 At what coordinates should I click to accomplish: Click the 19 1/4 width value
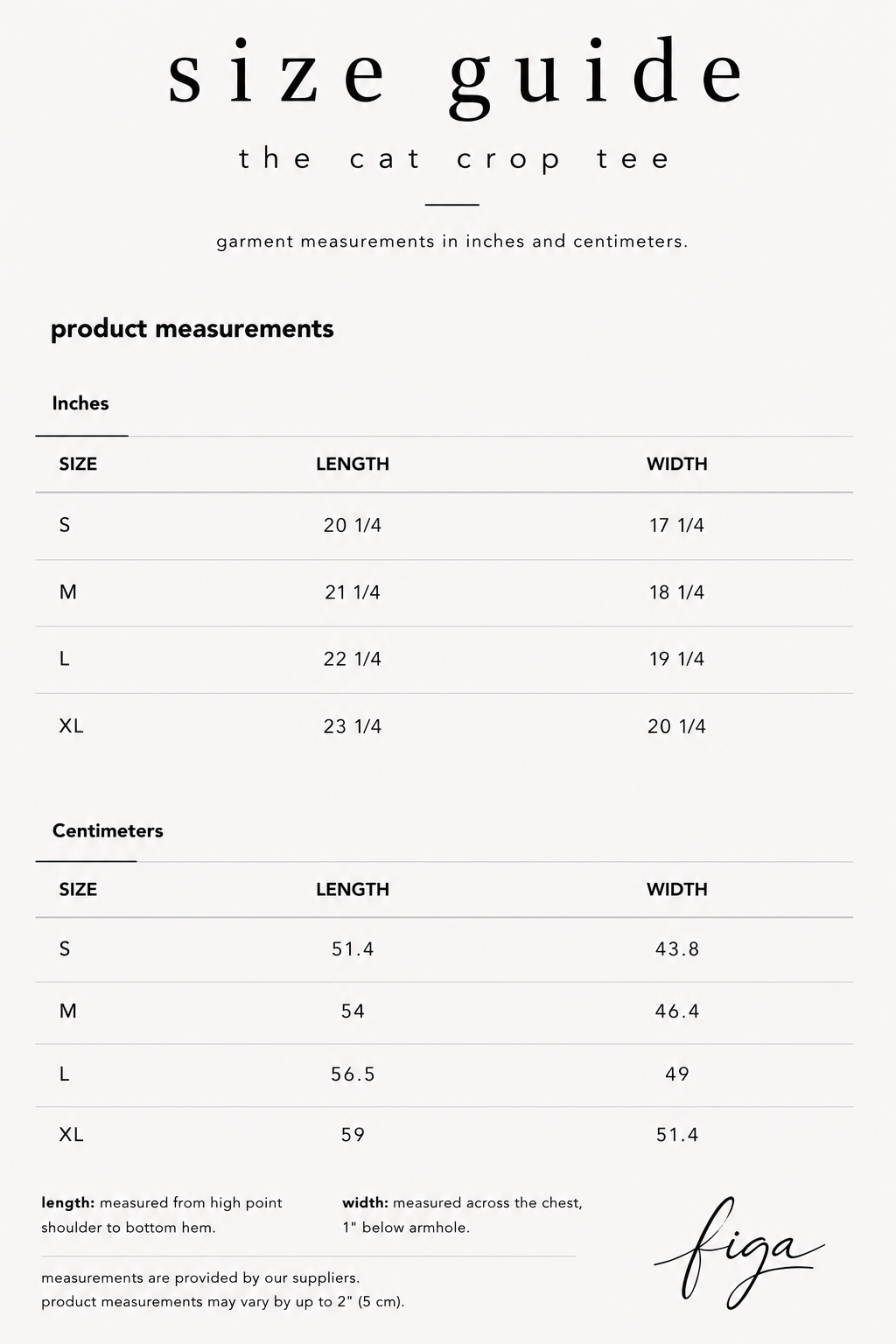click(677, 659)
